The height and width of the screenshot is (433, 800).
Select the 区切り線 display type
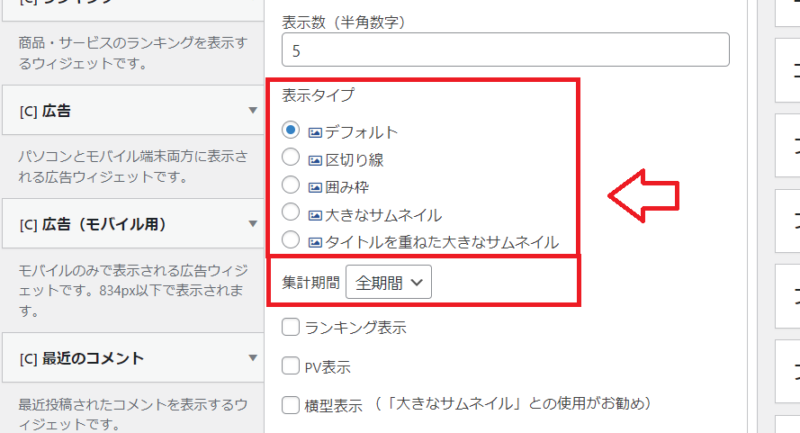(291, 157)
